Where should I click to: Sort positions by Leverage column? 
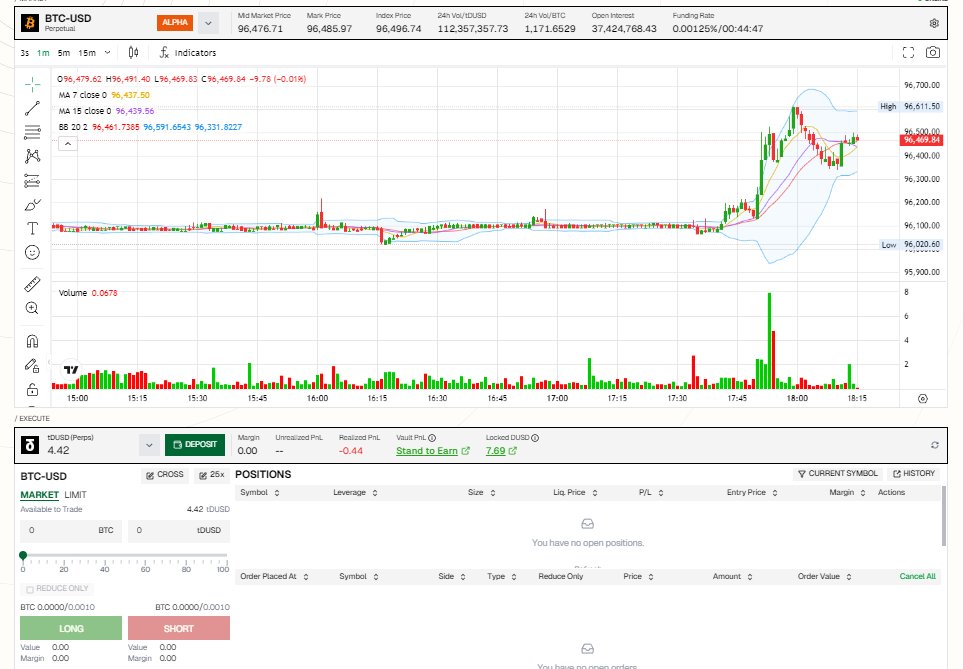click(355, 493)
